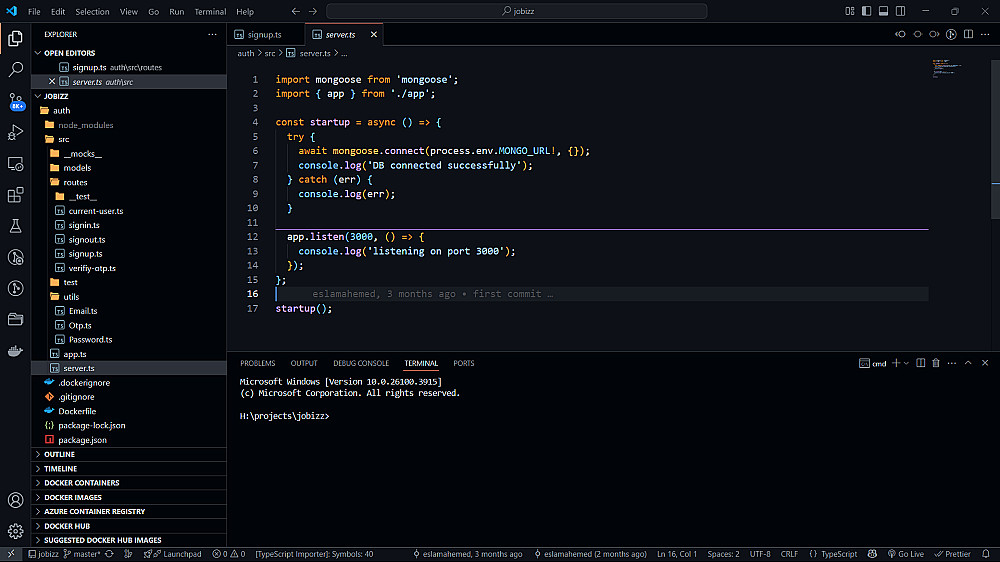Open the Manage gear in activity bar
This screenshot has width=1000, height=562.
(x=15, y=531)
